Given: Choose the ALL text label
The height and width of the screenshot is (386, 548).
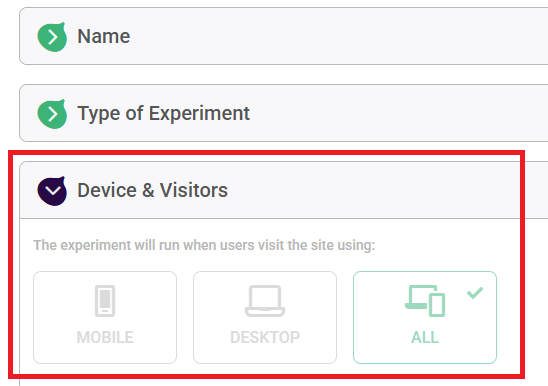Looking at the screenshot, I should point(425,337).
